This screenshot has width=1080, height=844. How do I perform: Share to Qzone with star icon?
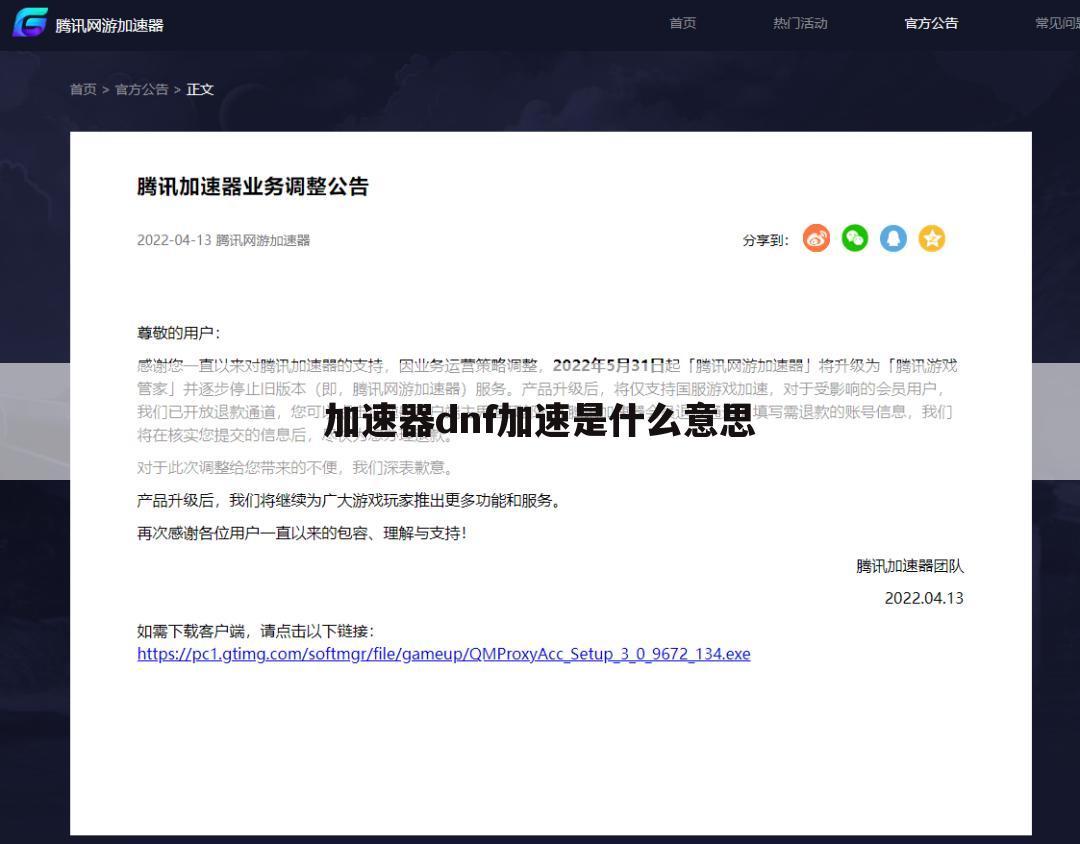tap(932, 238)
